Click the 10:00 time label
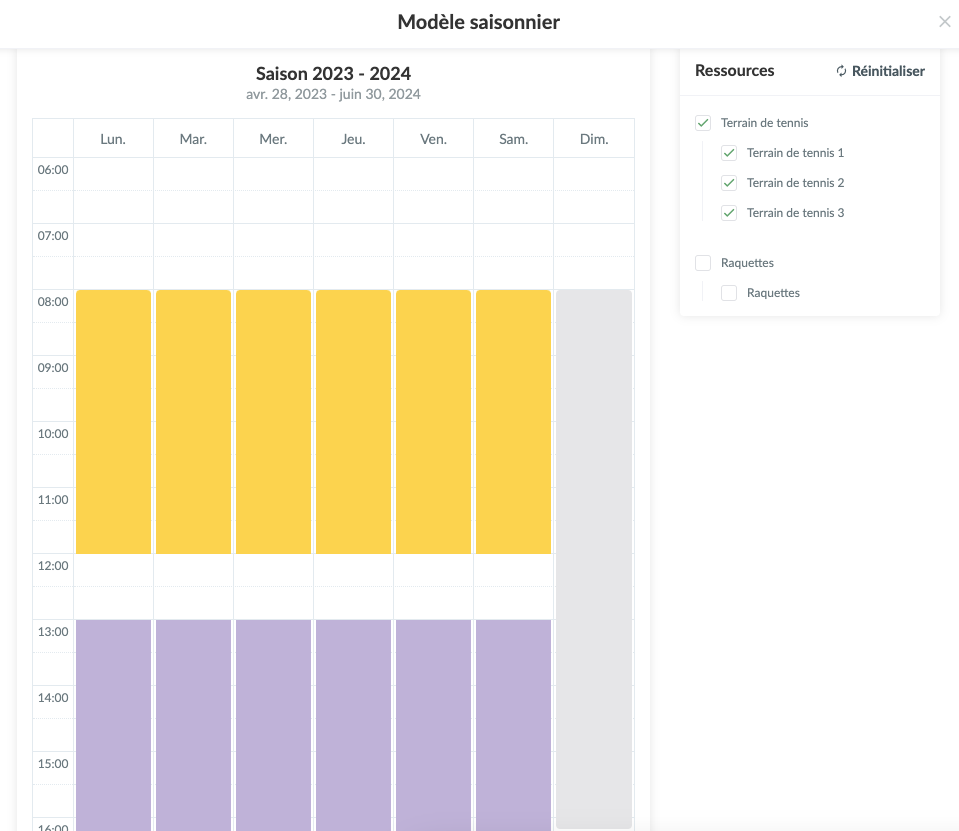Viewport: 959px width, 831px height. [53, 434]
